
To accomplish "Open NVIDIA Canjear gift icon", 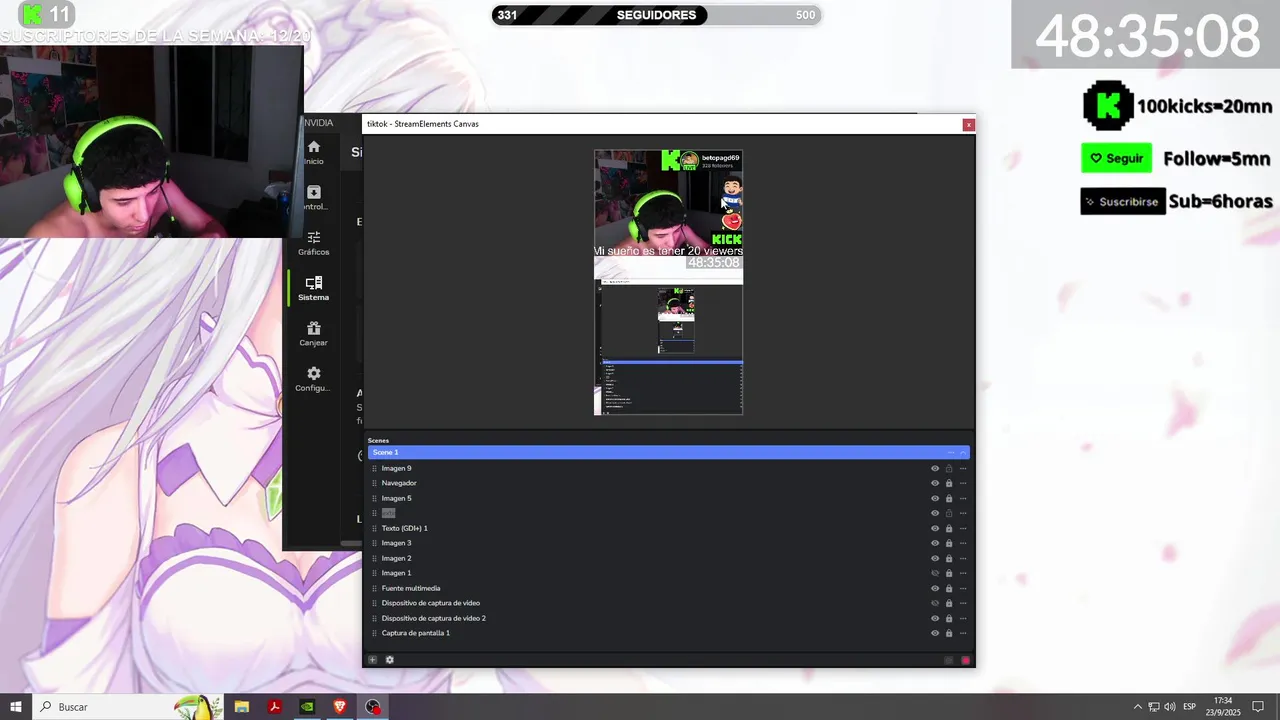I will coord(314,328).
